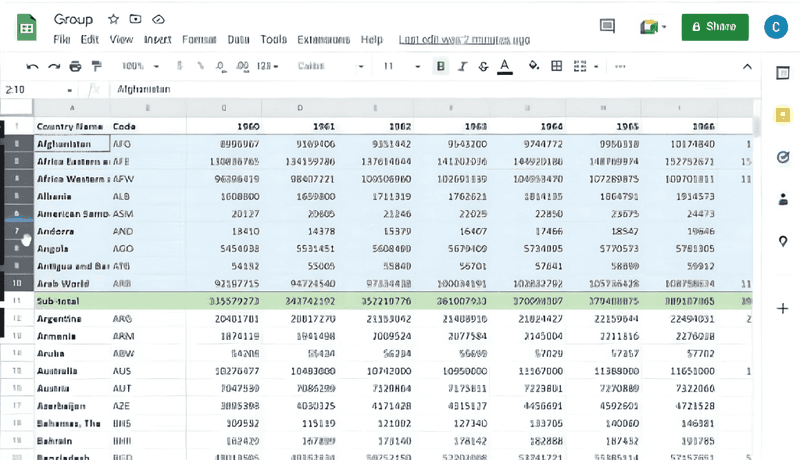Open the Insert menu
800x460 pixels.
[157, 39]
